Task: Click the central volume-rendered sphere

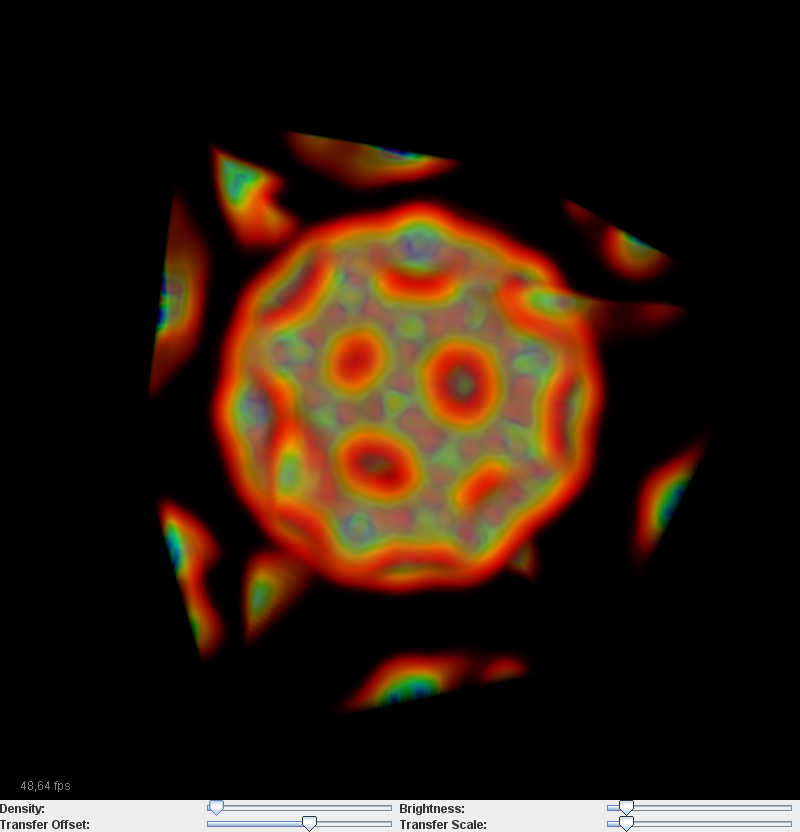Action: coord(407,395)
